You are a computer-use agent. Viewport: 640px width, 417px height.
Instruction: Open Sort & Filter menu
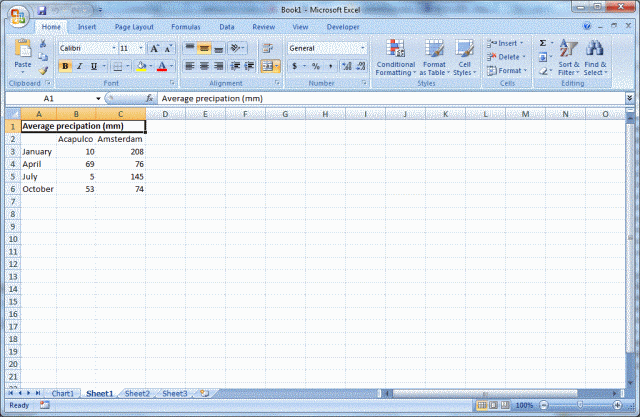[569, 58]
